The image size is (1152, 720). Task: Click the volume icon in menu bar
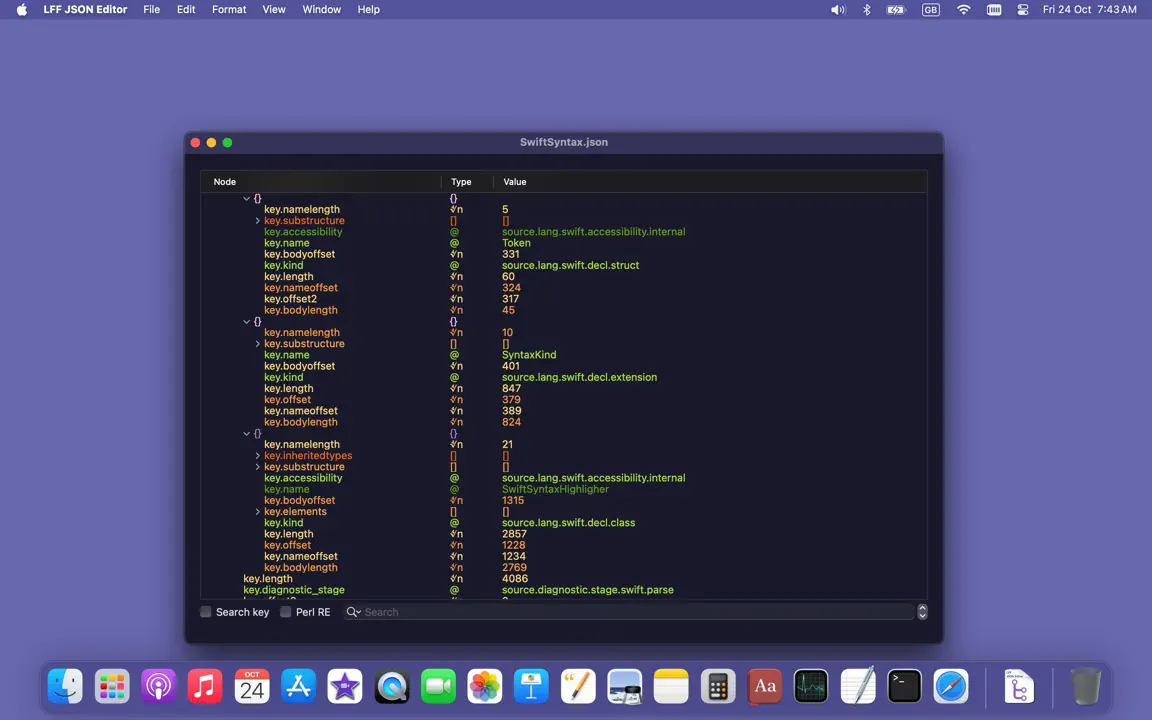838,10
